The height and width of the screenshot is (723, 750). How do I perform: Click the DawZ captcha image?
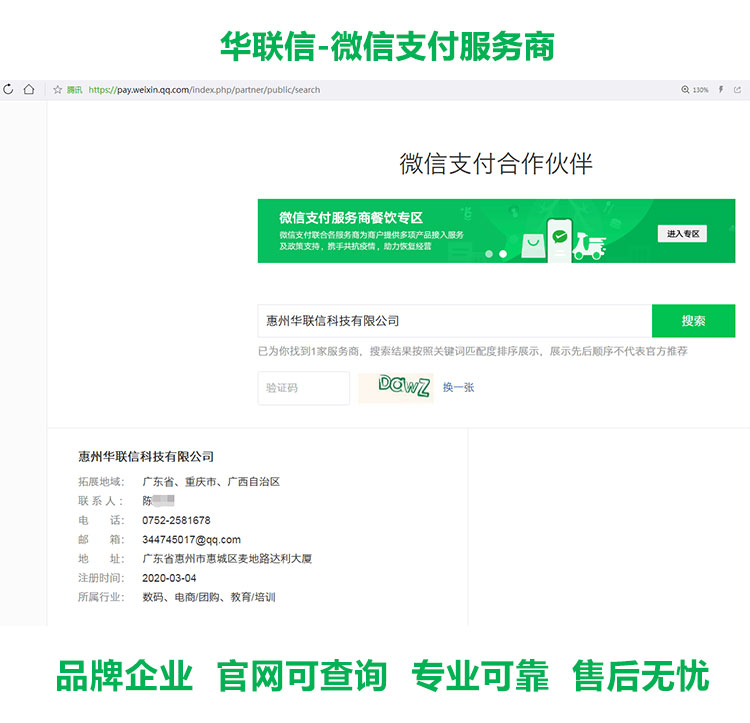pos(396,388)
